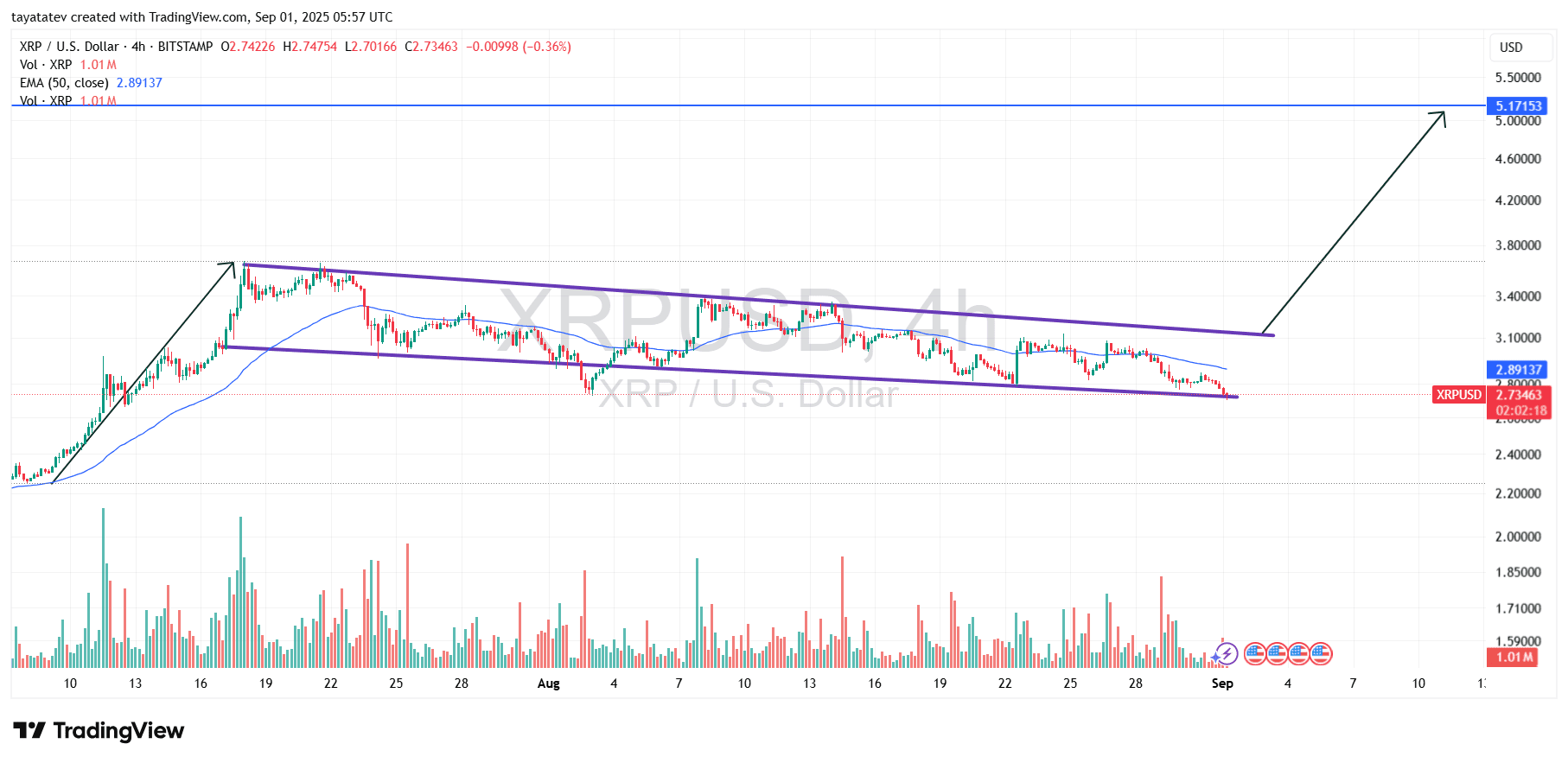Click the EMA (50, close) indicator legend
The image size is (1568, 763).
pos(64,83)
